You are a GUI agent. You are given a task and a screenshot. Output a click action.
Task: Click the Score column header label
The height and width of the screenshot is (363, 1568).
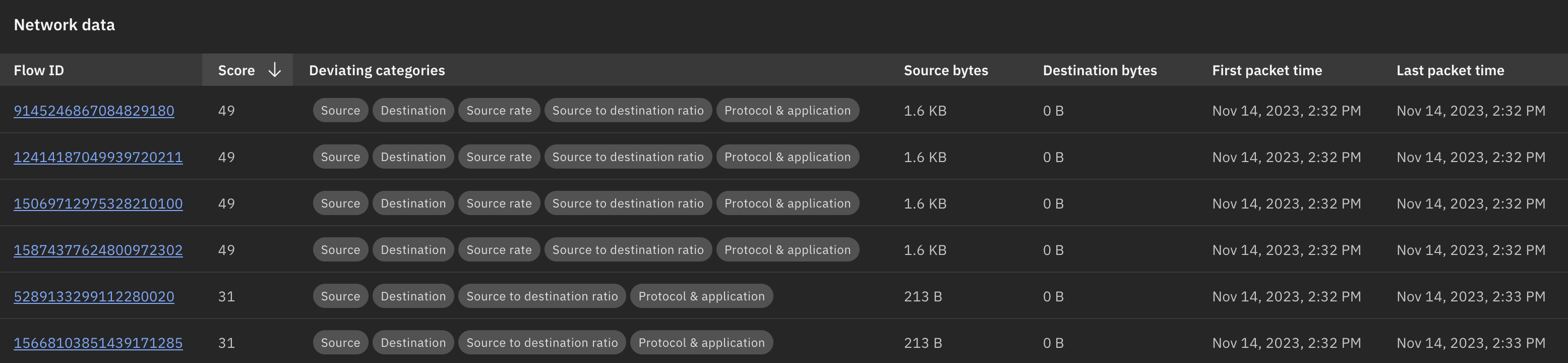236,70
